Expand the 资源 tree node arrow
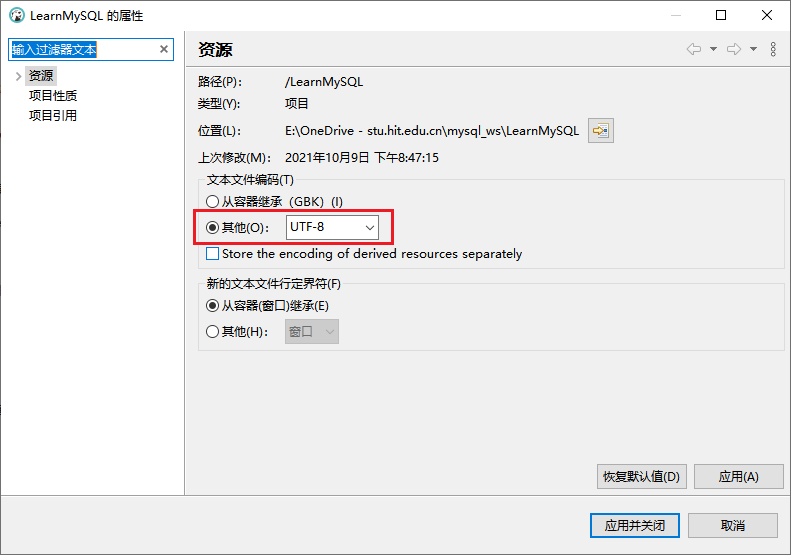This screenshot has height=555, width=791. tap(18, 76)
